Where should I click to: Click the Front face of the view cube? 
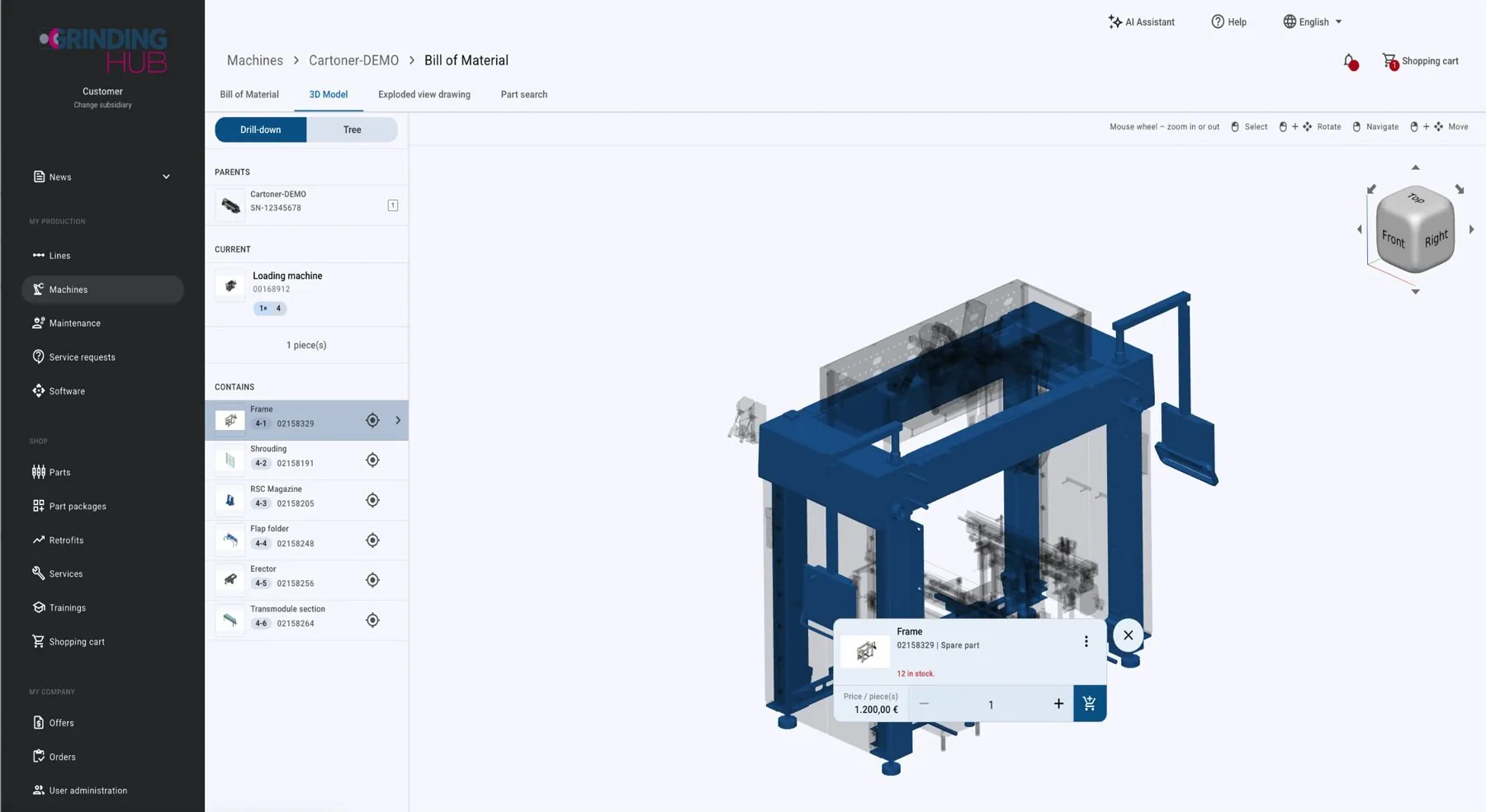coord(1394,238)
